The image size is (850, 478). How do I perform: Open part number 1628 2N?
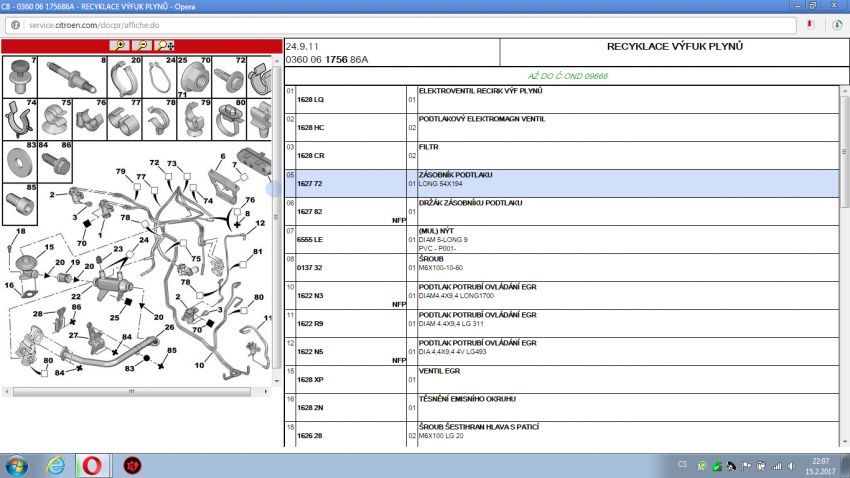(310, 408)
